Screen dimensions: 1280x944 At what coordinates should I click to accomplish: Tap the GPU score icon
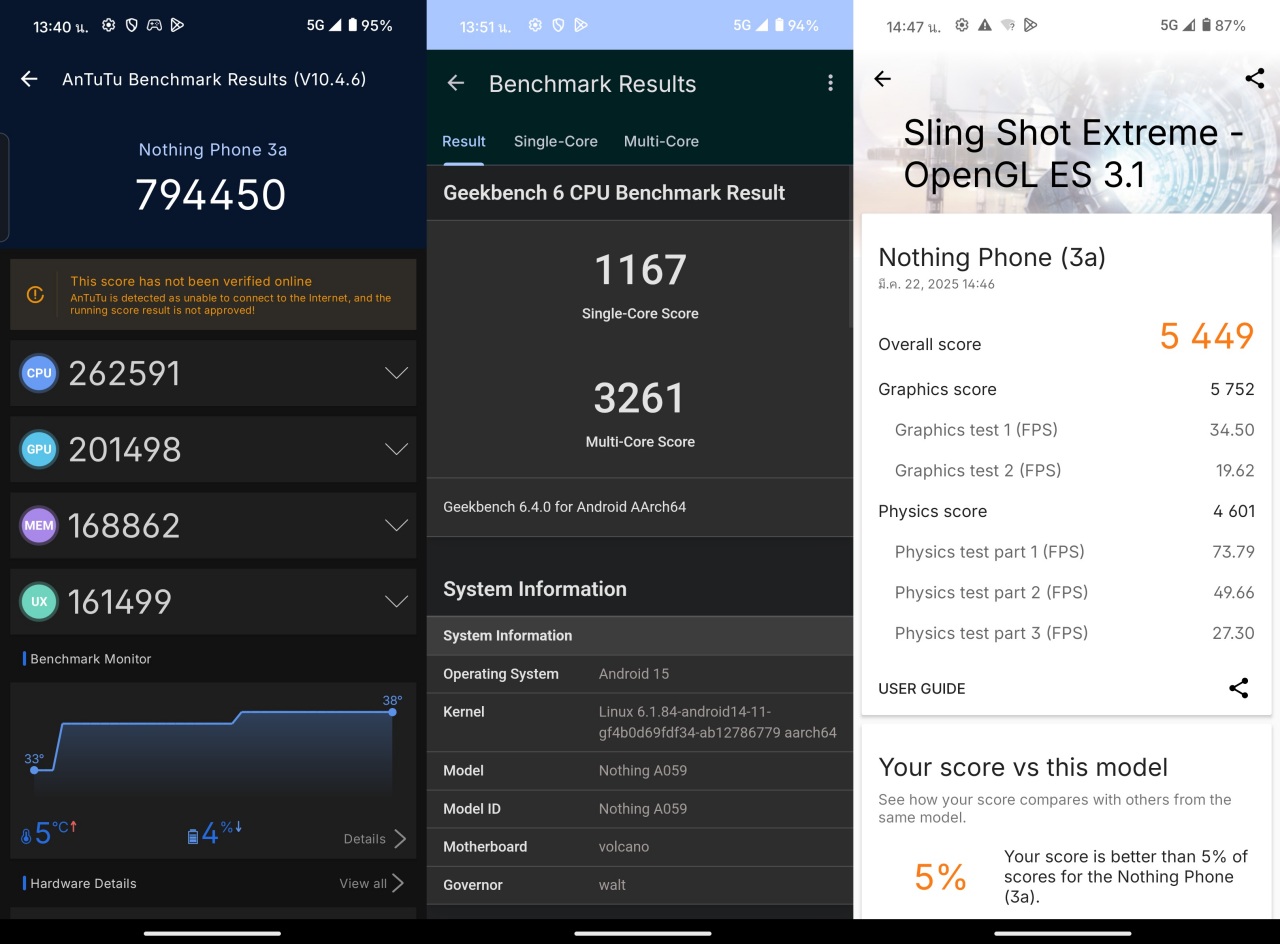tap(39, 449)
